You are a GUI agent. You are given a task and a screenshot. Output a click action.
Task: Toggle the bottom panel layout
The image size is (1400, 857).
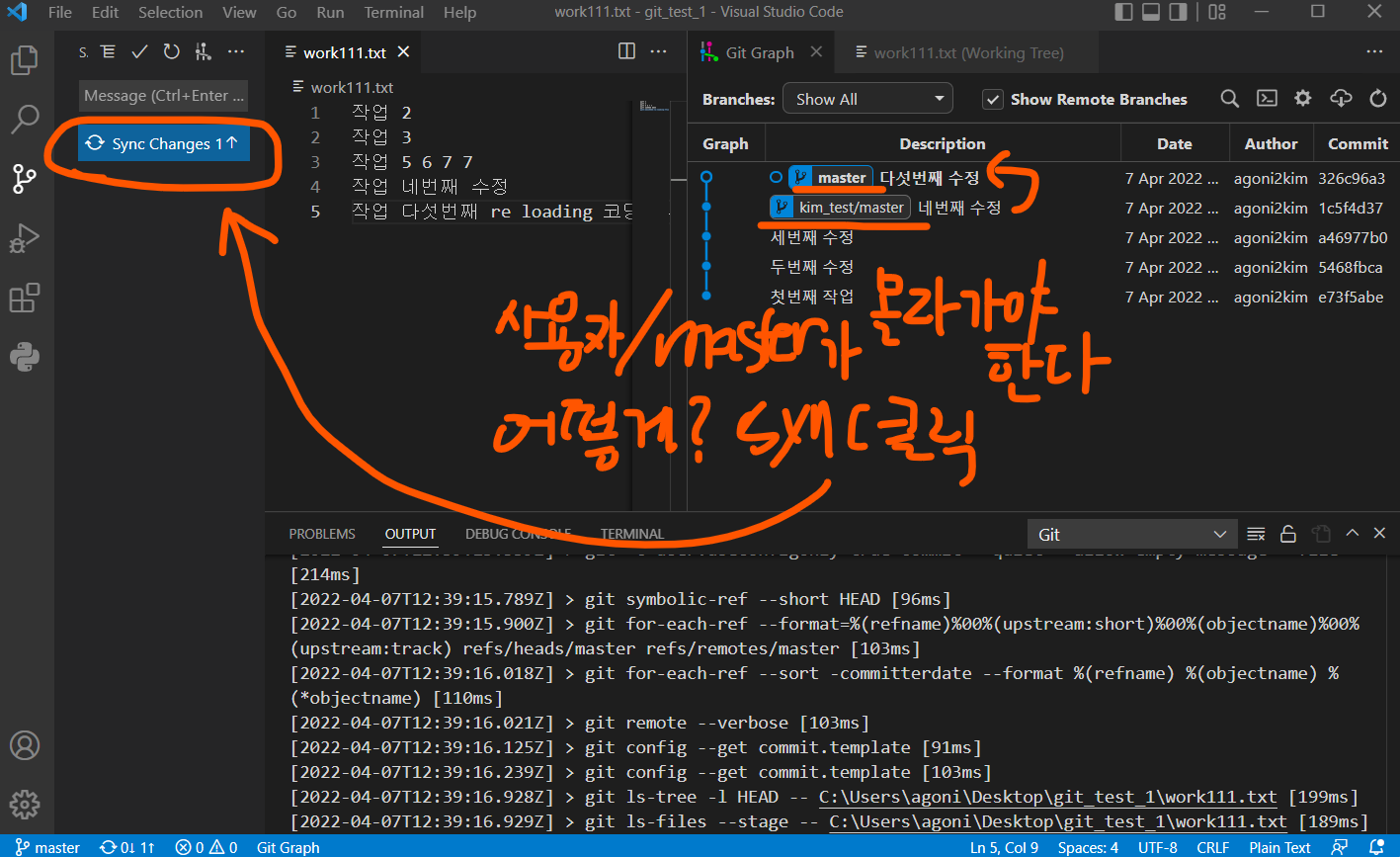point(1150,12)
